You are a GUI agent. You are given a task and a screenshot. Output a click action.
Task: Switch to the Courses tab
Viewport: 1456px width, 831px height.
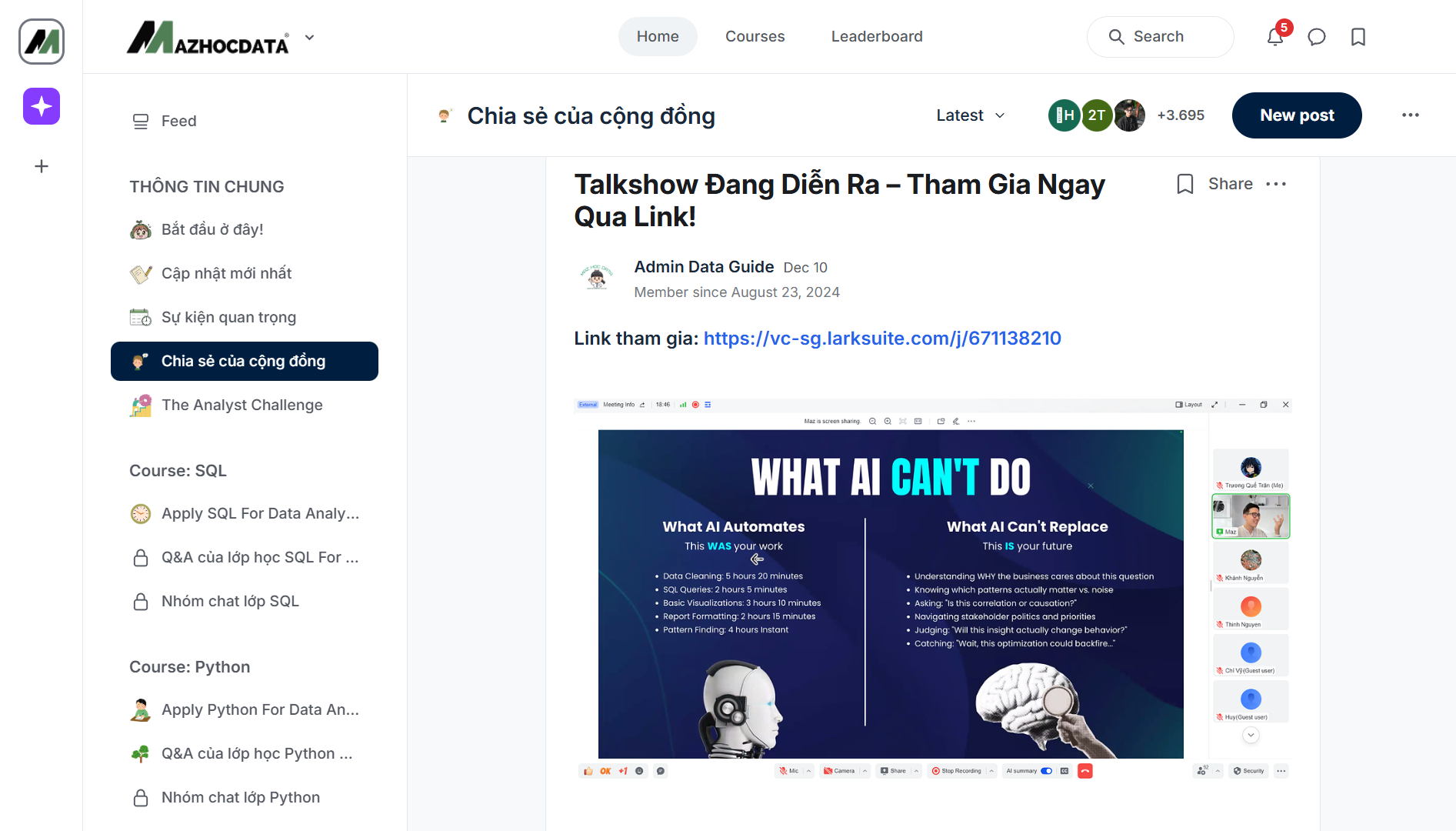[x=755, y=37]
